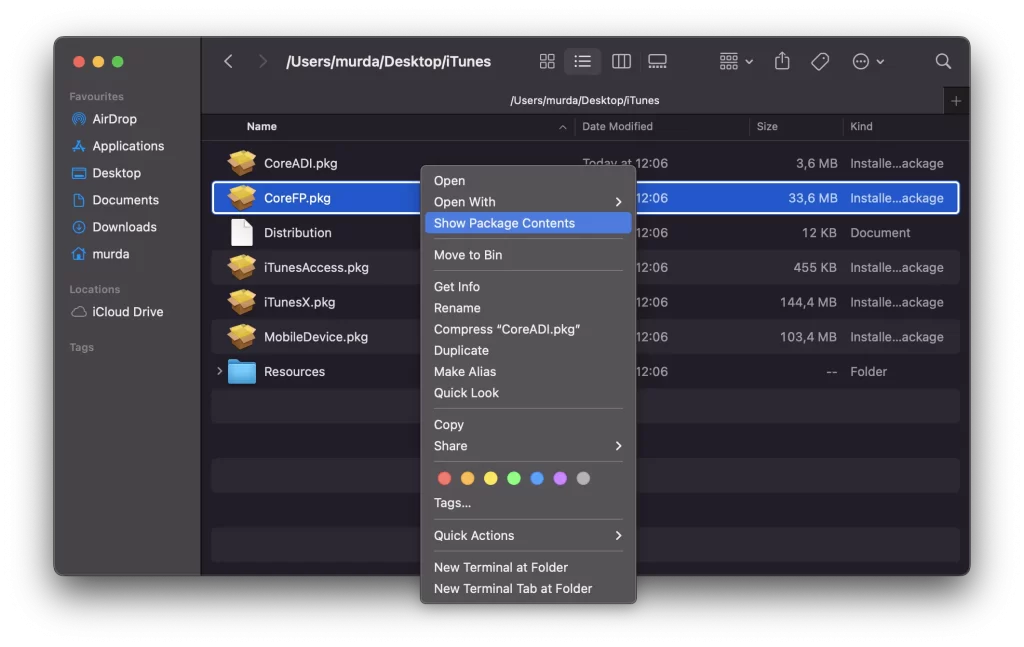
Task: Open the group-by dropdown in toolbar
Action: coord(736,62)
